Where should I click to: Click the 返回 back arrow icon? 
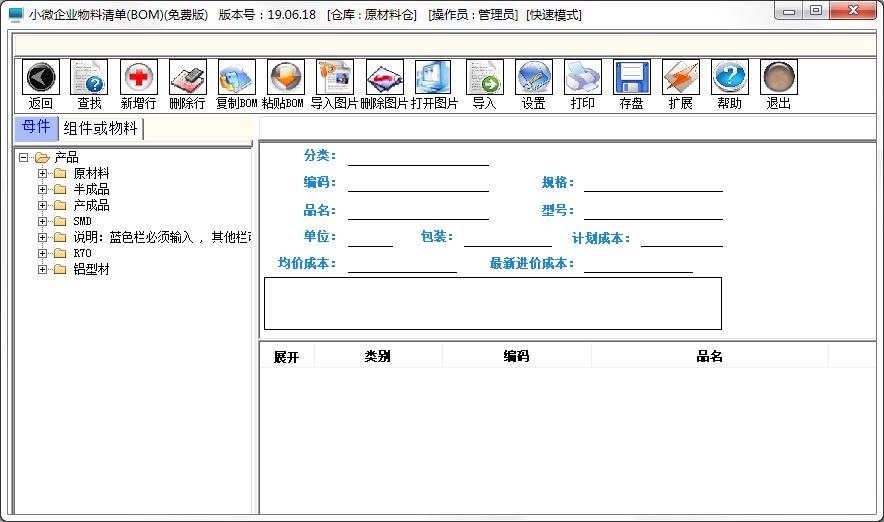[41, 77]
